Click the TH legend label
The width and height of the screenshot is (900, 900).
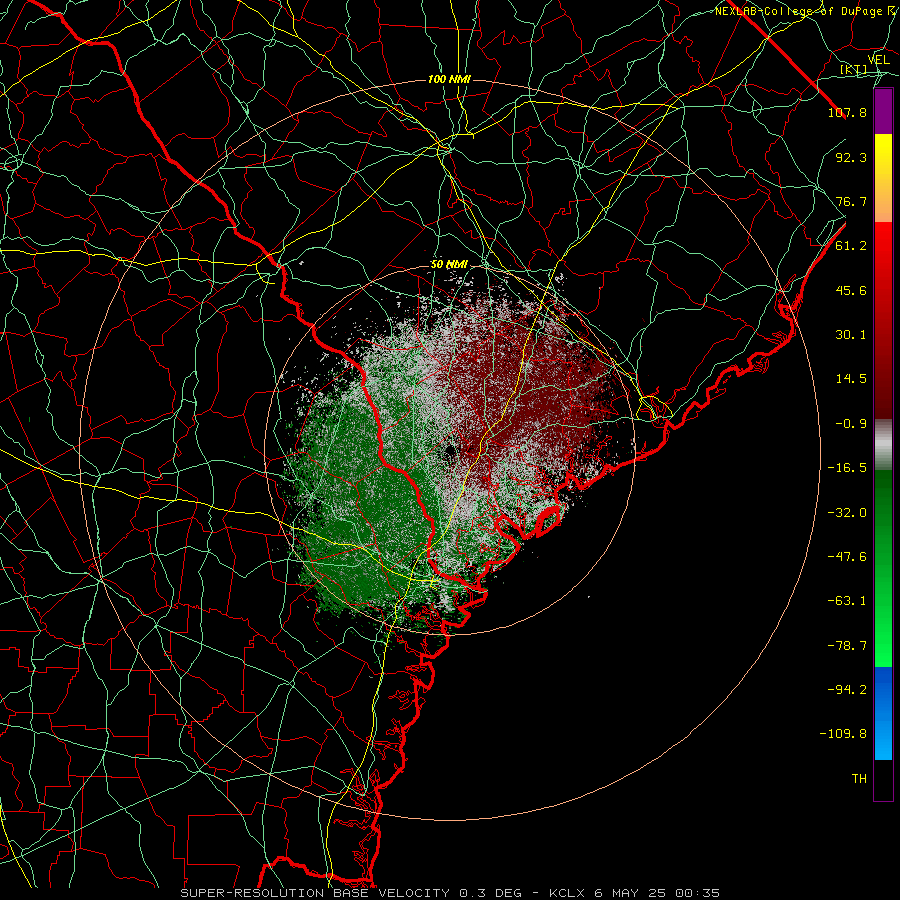coord(859,779)
